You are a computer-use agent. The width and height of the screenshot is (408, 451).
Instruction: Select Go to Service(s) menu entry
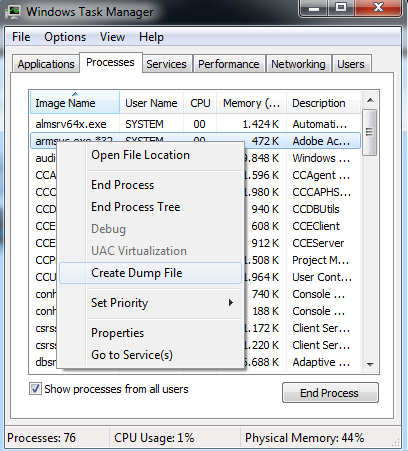(x=132, y=355)
